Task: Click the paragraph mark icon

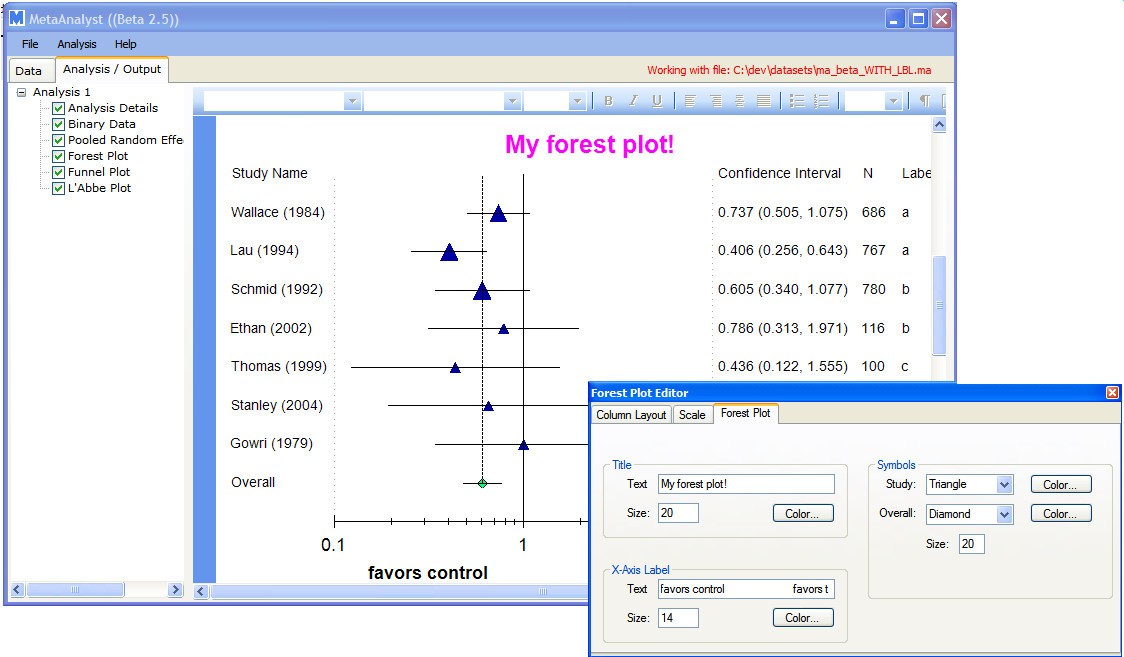Action: pos(924,101)
